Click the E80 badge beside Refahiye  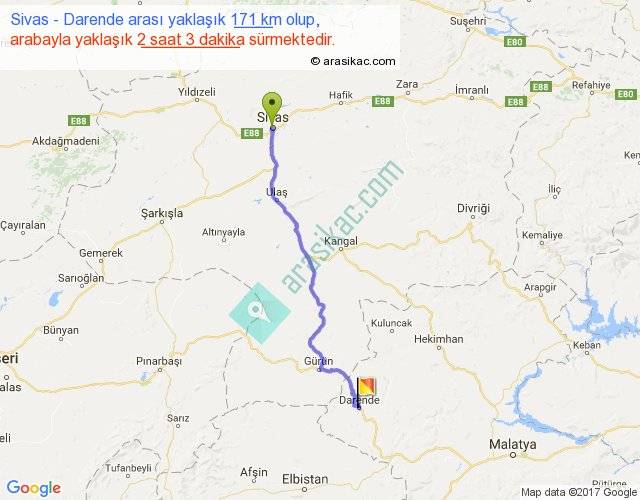[625, 94]
